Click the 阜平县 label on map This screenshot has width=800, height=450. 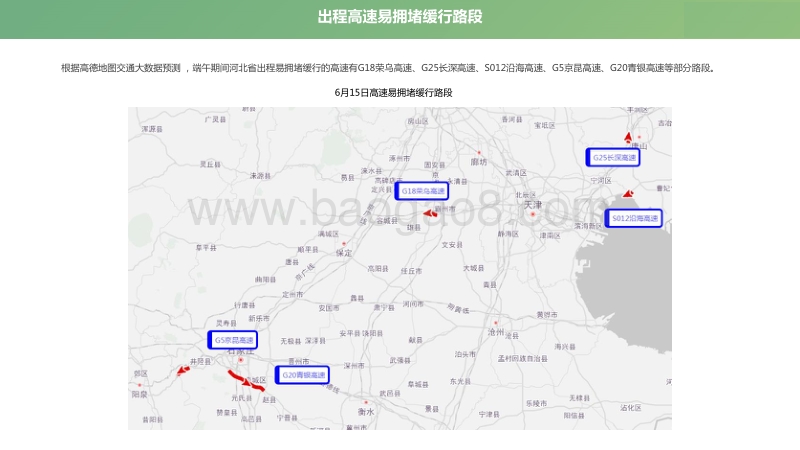pos(206,247)
